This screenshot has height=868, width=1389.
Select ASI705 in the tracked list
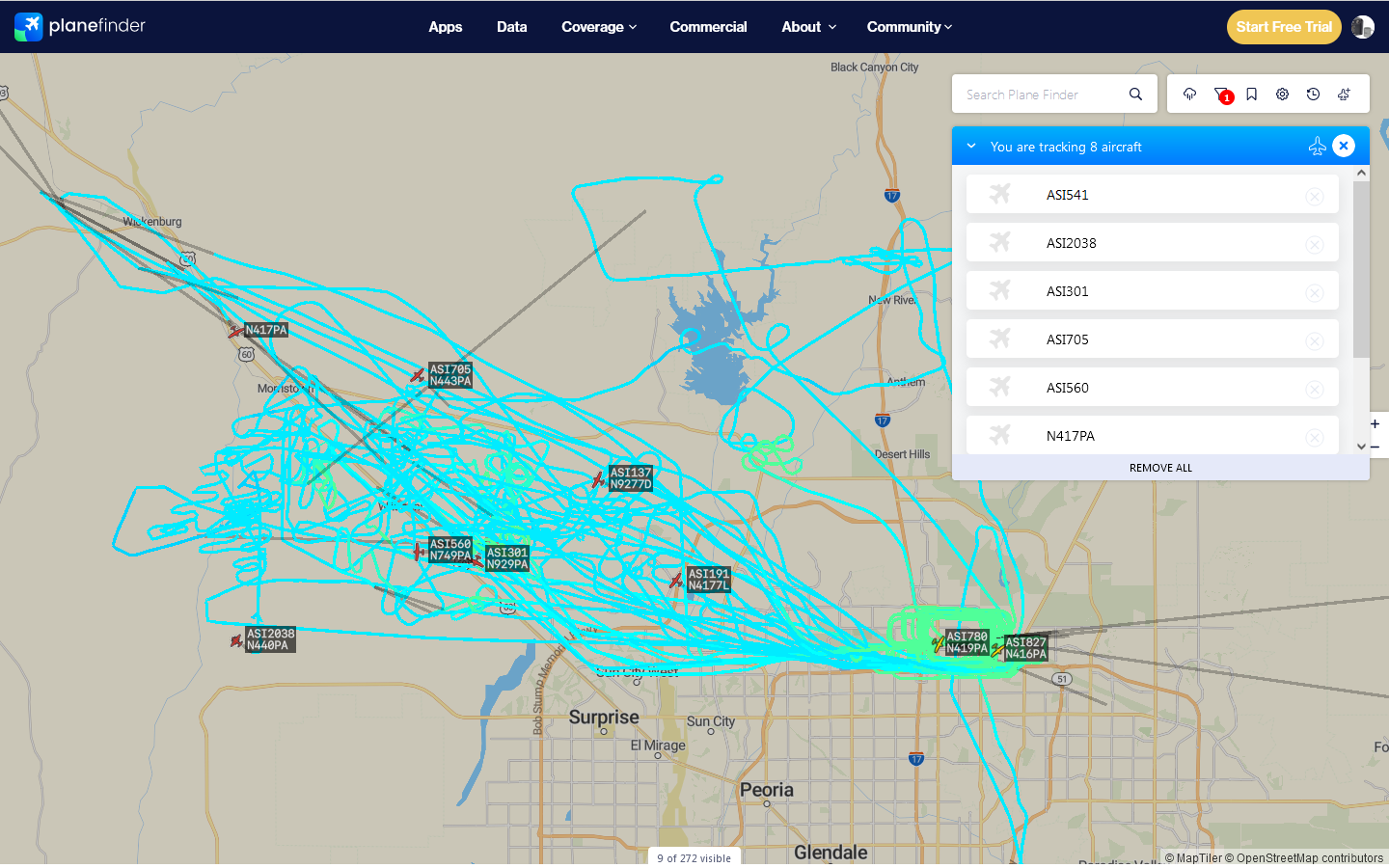pos(1153,339)
